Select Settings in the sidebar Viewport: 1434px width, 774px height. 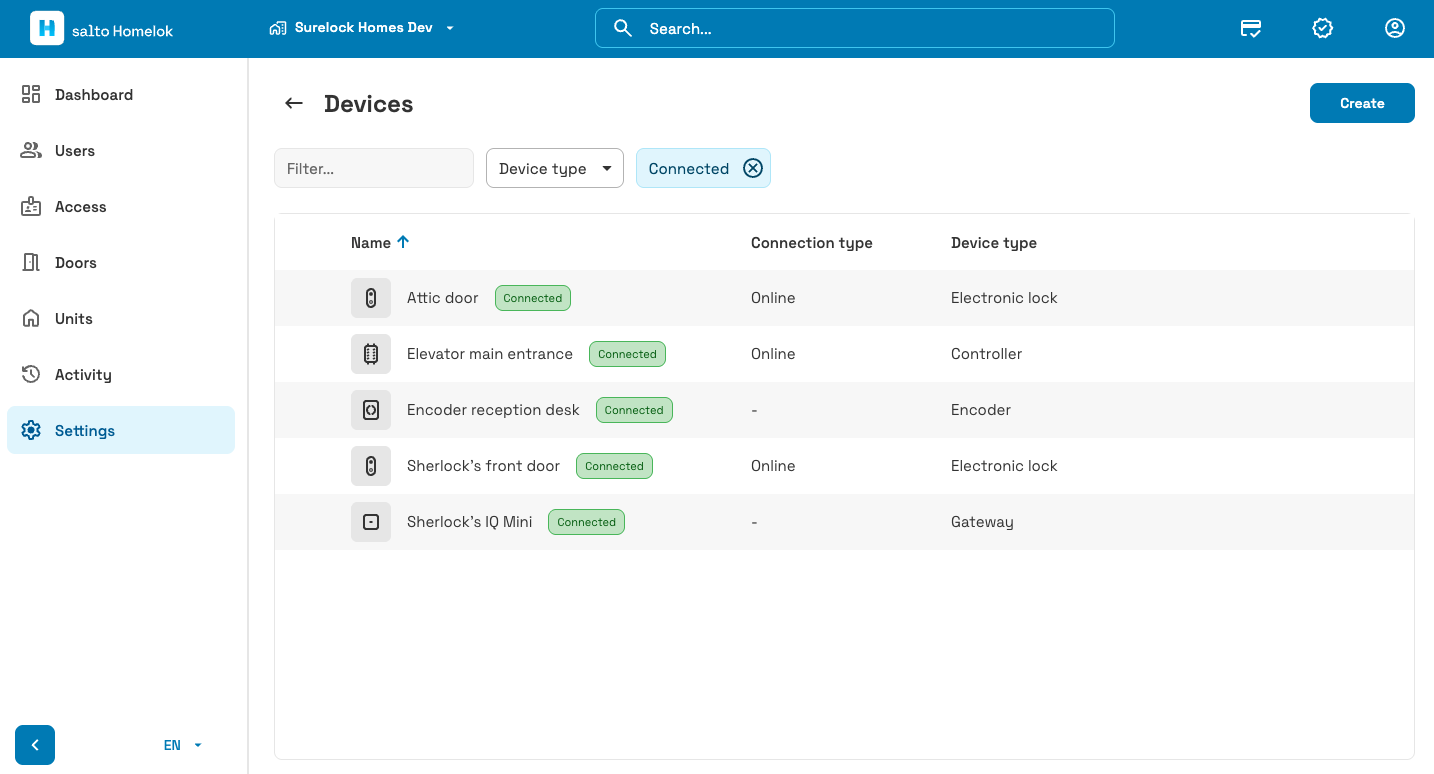click(x=121, y=431)
